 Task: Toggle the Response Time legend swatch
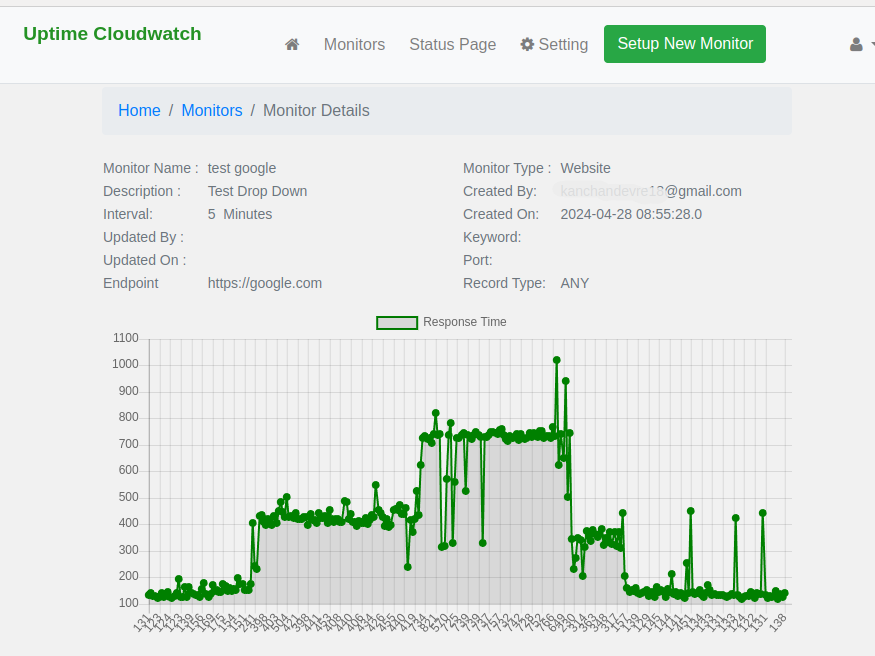tap(397, 322)
